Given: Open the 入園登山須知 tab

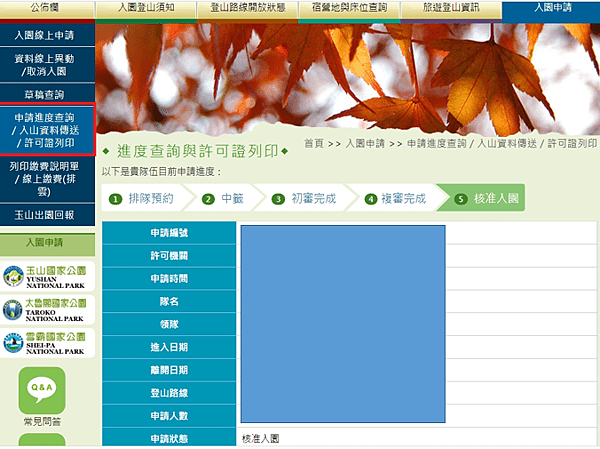Looking at the screenshot, I should (x=146, y=9).
